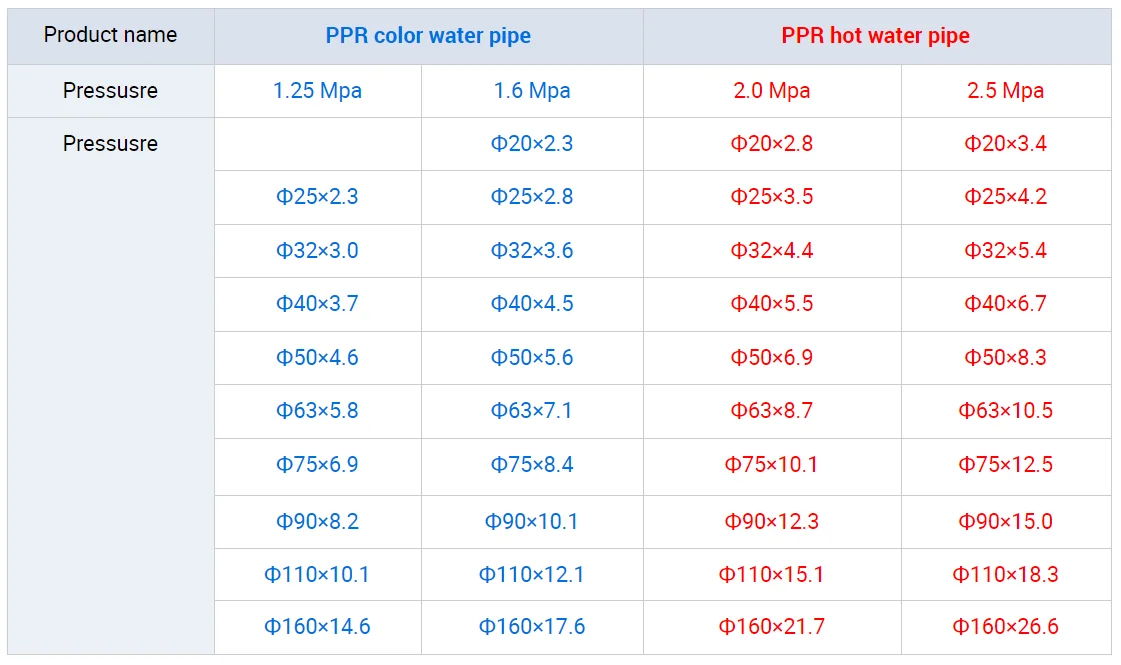Image resolution: width=1121 pixels, height=665 pixels.
Task: Choose the Φ90×15.0 size entry
Action: [1005, 522]
